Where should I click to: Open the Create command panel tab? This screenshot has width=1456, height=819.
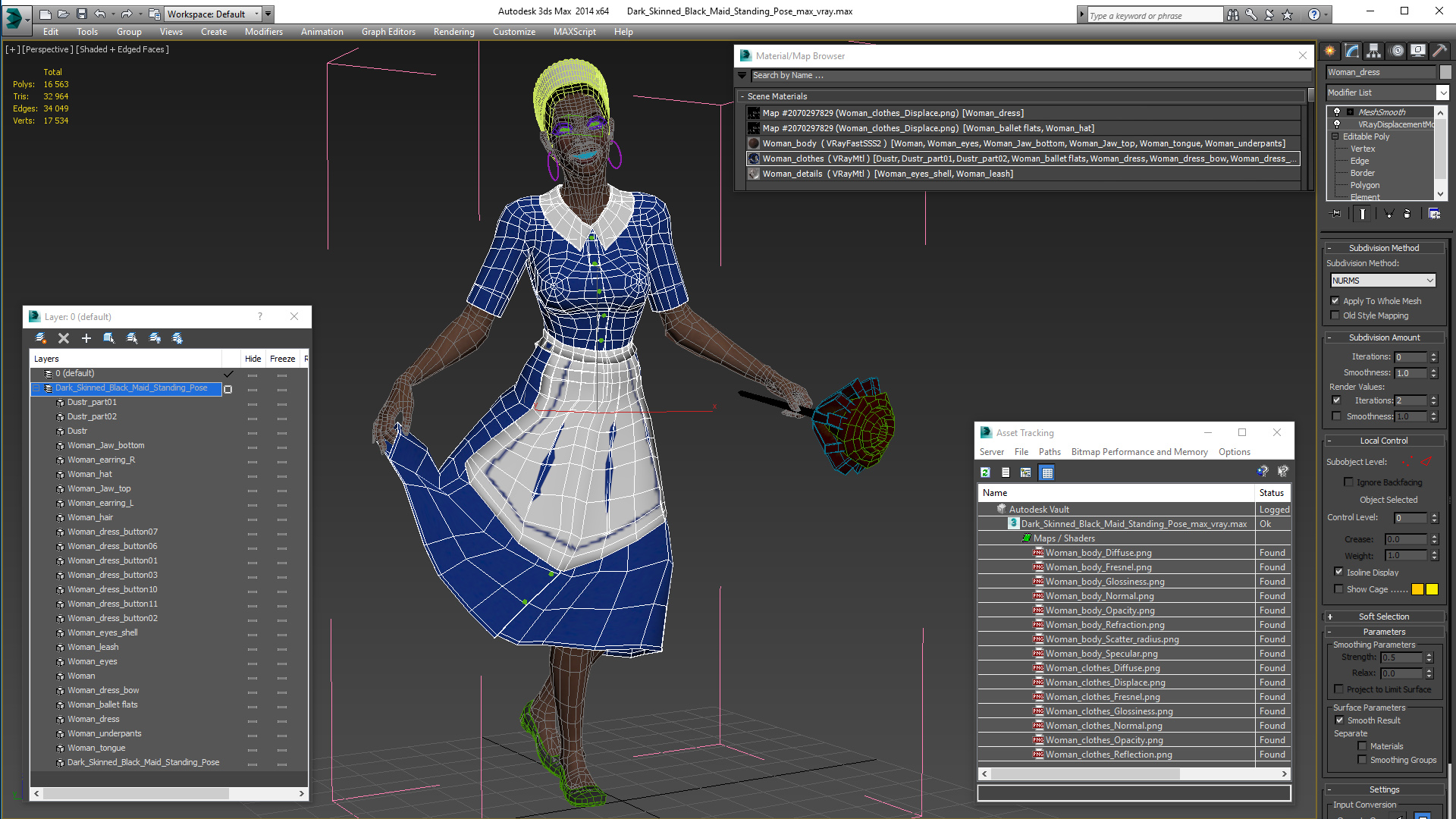[x=1330, y=51]
